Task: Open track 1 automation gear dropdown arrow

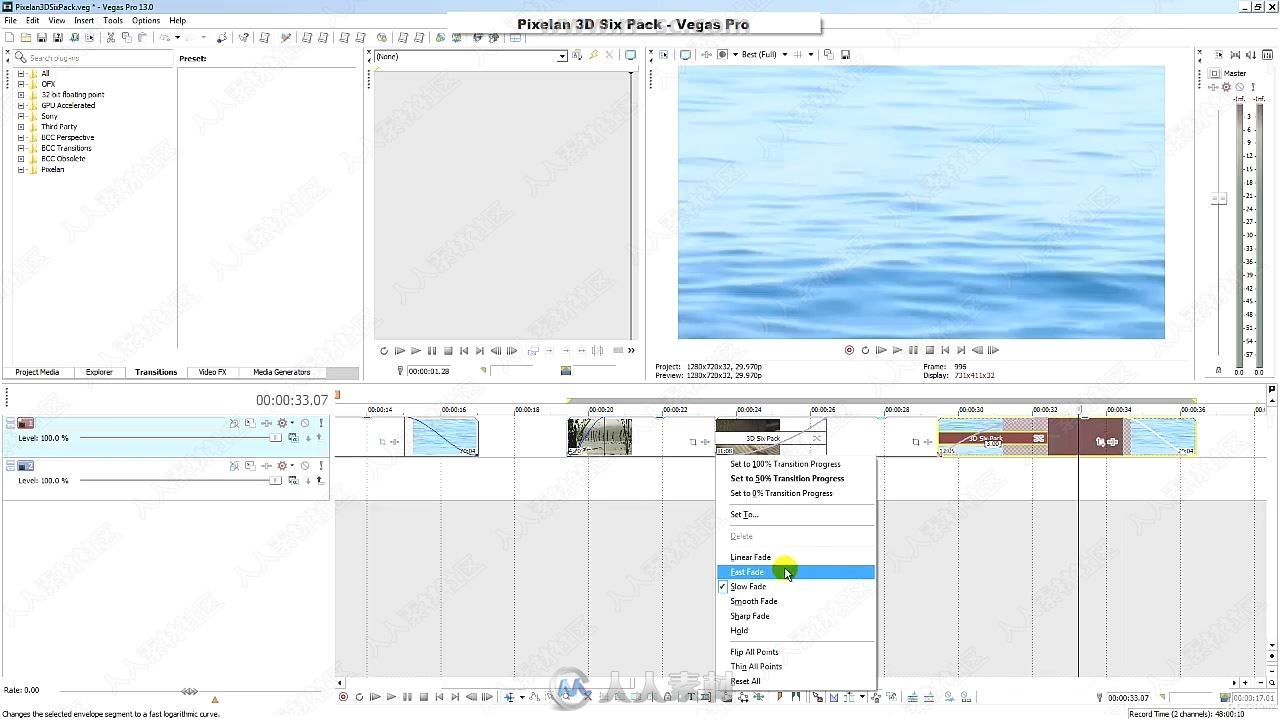Action: [x=292, y=423]
